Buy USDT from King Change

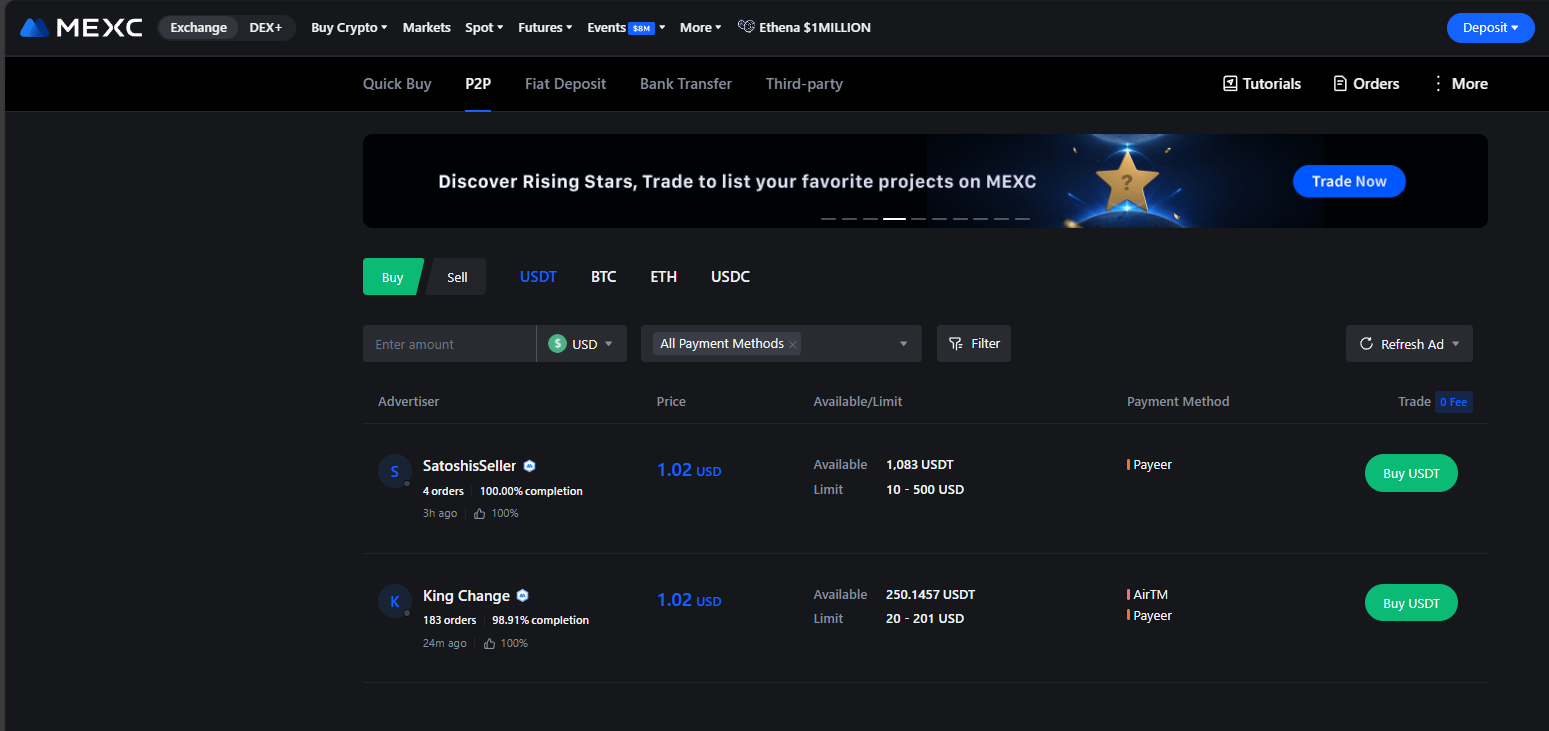coord(1411,603)
